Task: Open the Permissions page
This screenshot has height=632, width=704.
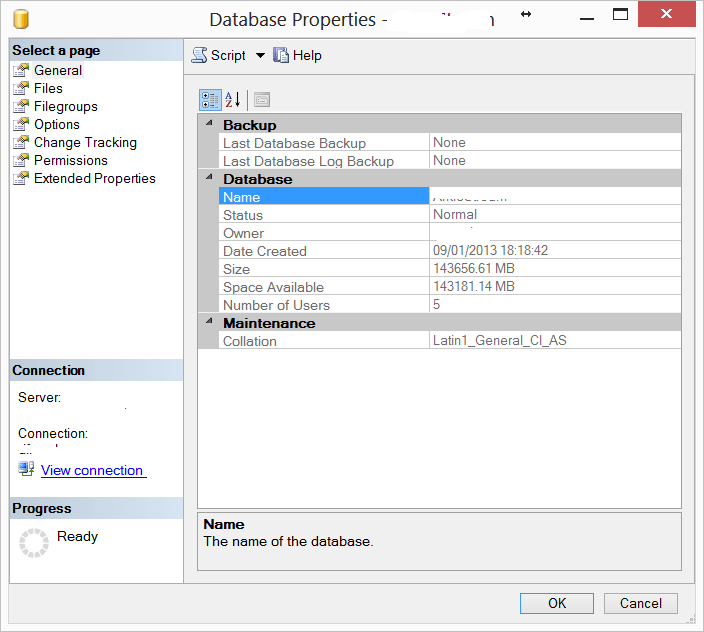Action: pyautogui.click(x=71, y=160)
